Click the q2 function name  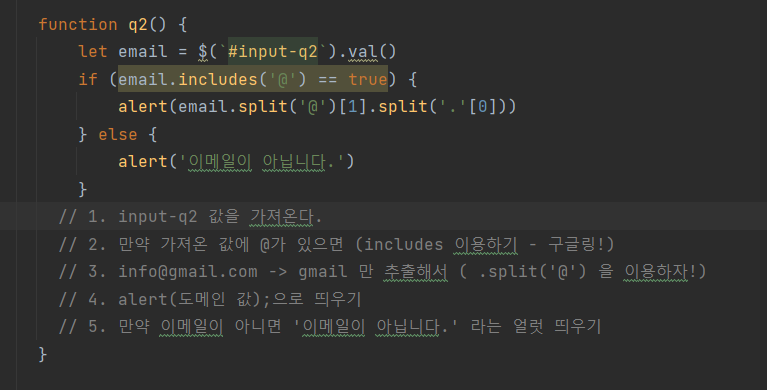[x=138, y=24]
